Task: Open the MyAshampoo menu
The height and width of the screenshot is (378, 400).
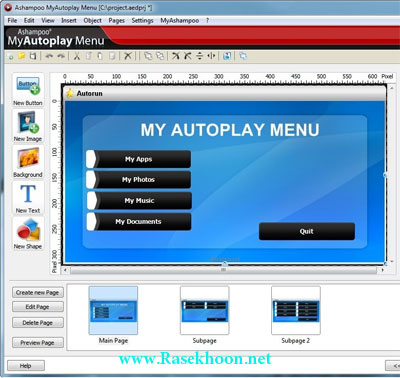Action: point(180,21)
